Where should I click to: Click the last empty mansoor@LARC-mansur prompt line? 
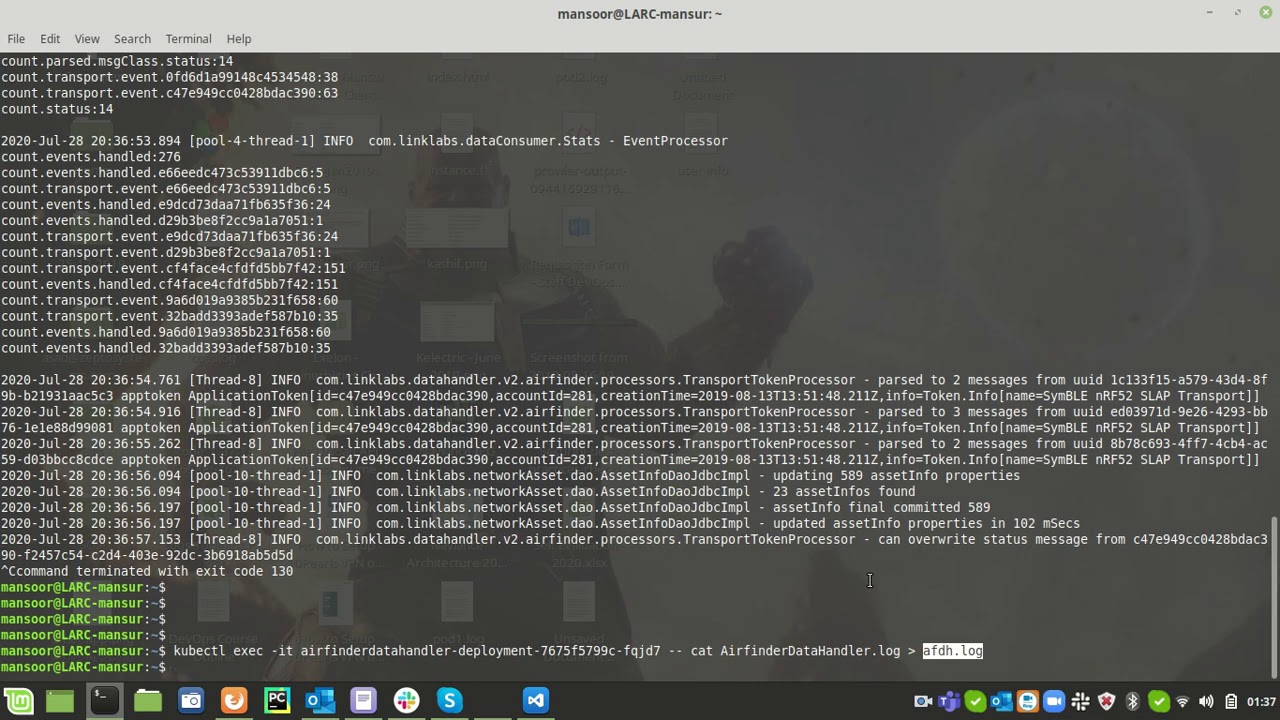84,667
